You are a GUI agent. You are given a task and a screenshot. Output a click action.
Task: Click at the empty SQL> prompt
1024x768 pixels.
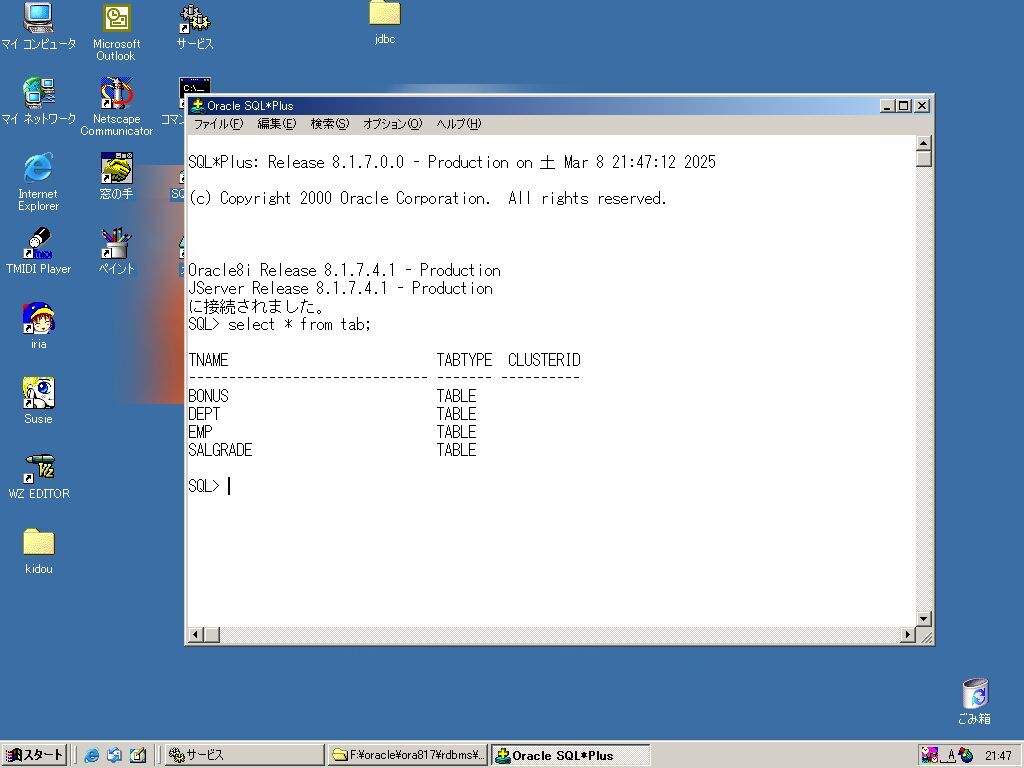[x=229, y=486]
